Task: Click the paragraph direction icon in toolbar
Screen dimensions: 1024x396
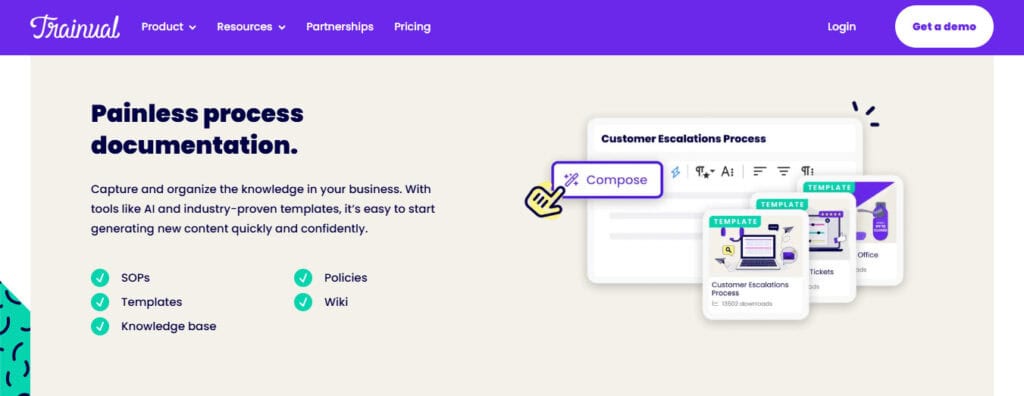Action: [807, 171]
